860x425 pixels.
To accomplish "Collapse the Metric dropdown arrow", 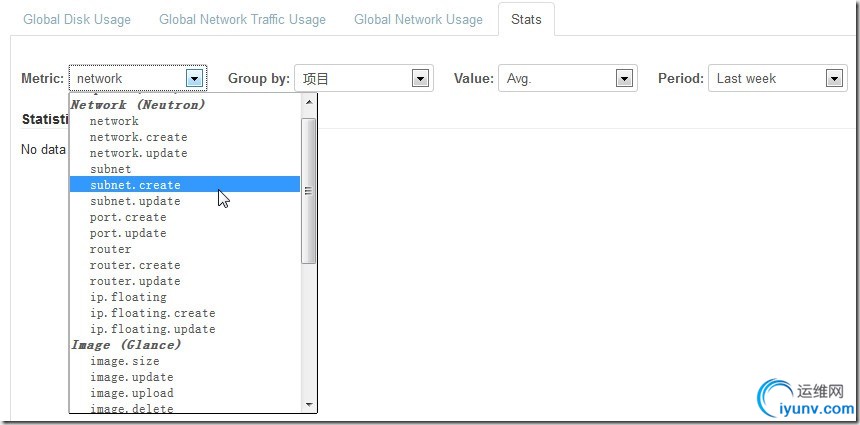I will pyautogui.click(x=195, y=78).
